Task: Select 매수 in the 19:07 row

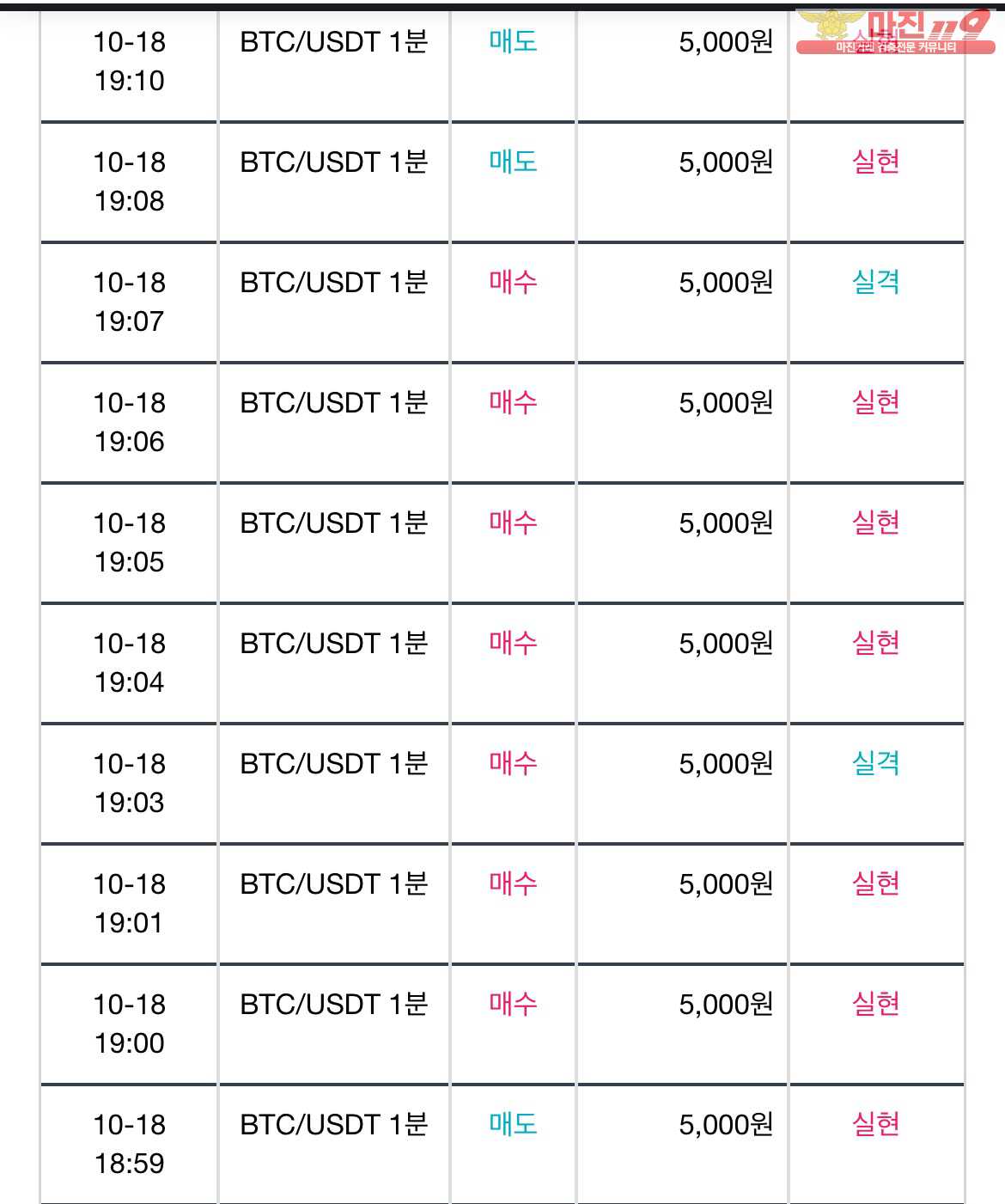Action: pyautogui.click(x=513, y=282)
